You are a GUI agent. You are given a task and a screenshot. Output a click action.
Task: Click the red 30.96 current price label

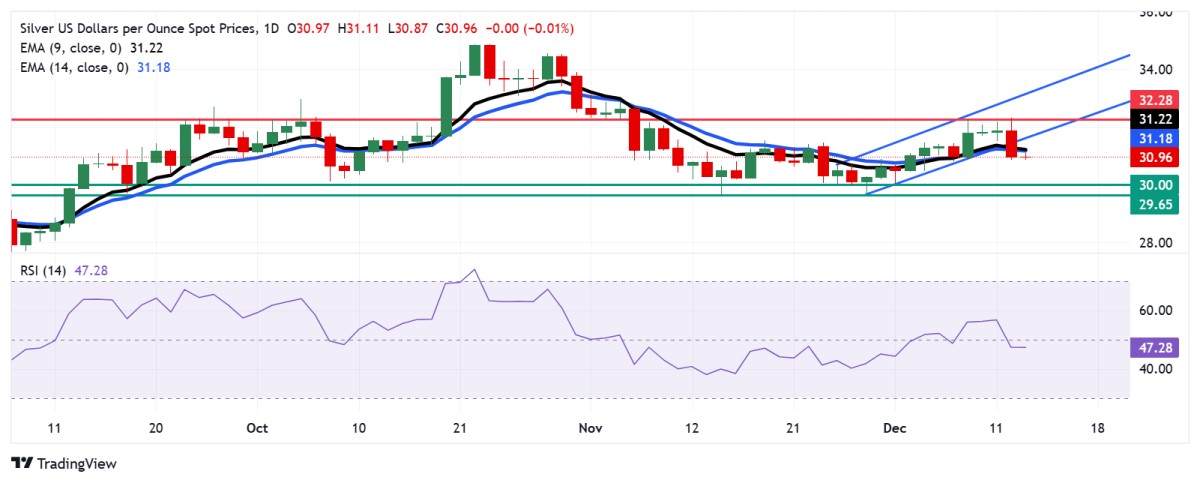tap(1155, 157)
